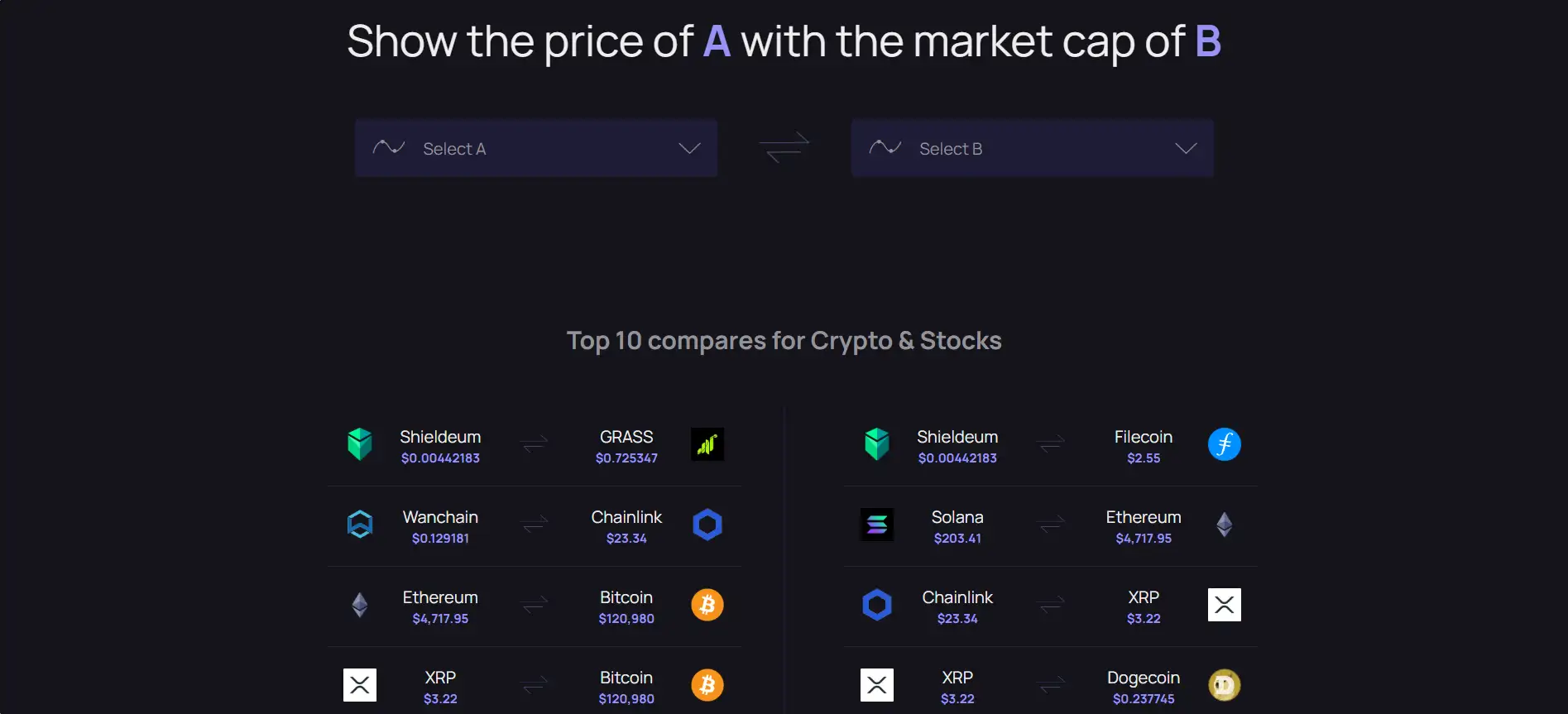Image resolution: width=1568 pixels, height=714 pixels.
Task: Click the Chainlink icon beside Wanchain comparison
Action: [x=707, y=525]
